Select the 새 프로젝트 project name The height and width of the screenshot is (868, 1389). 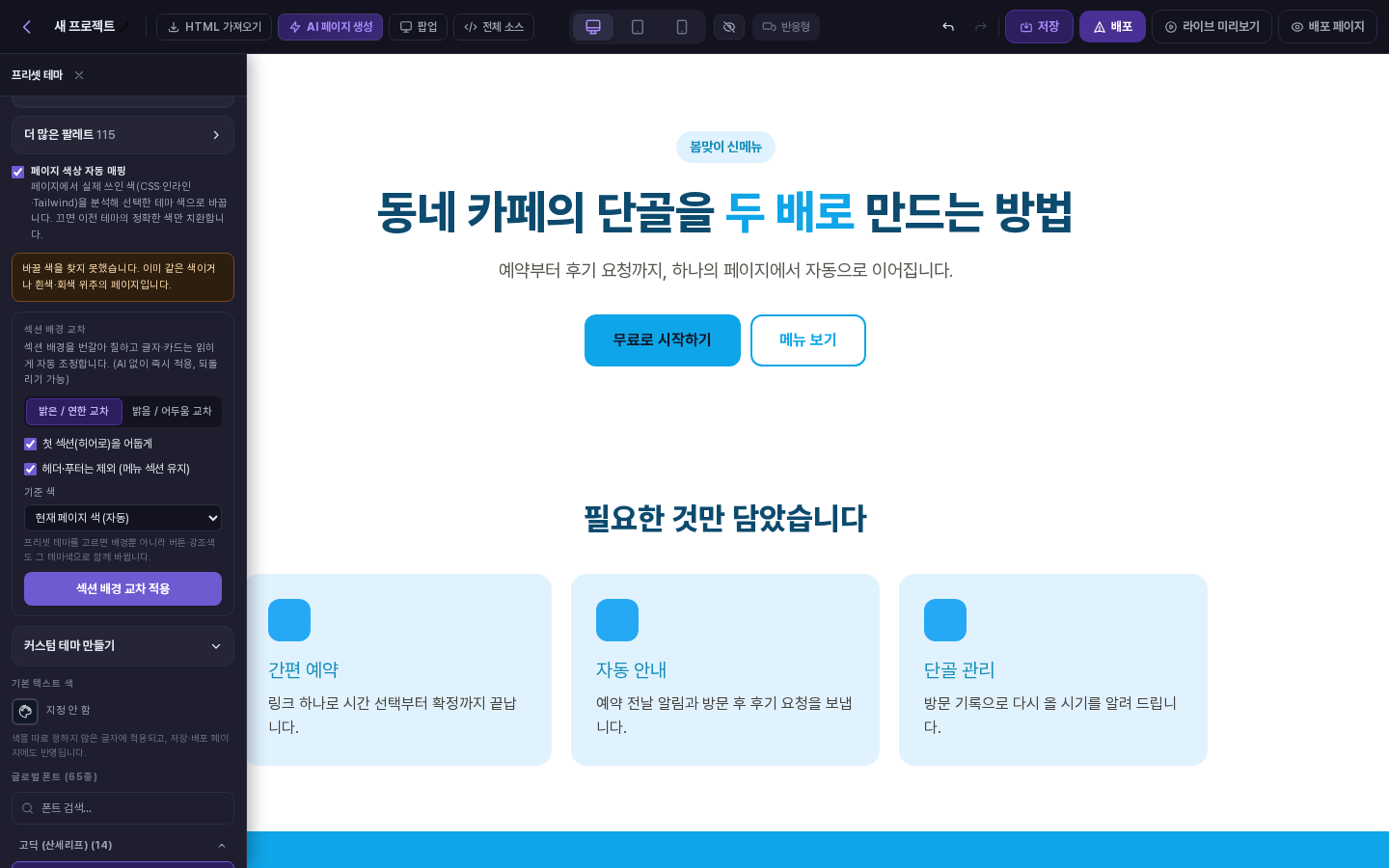click(x=85, y=27)
